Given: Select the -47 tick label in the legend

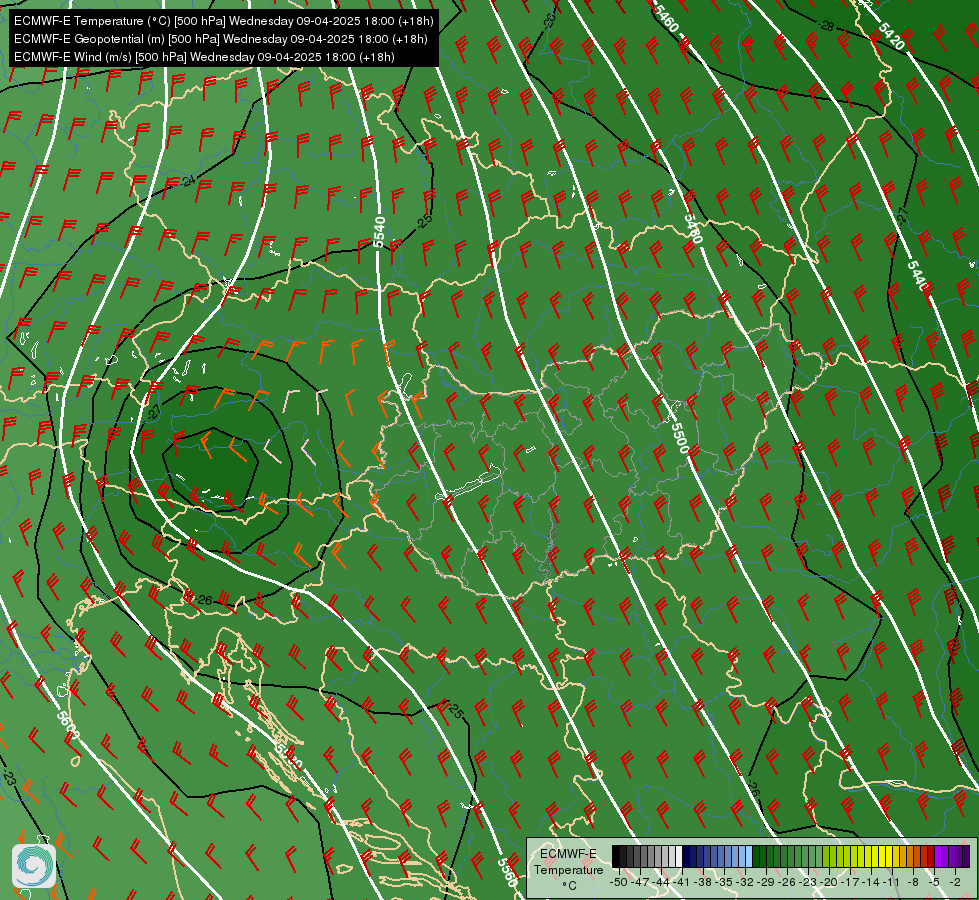Looking at the screenshot, I should coord(640,882).
